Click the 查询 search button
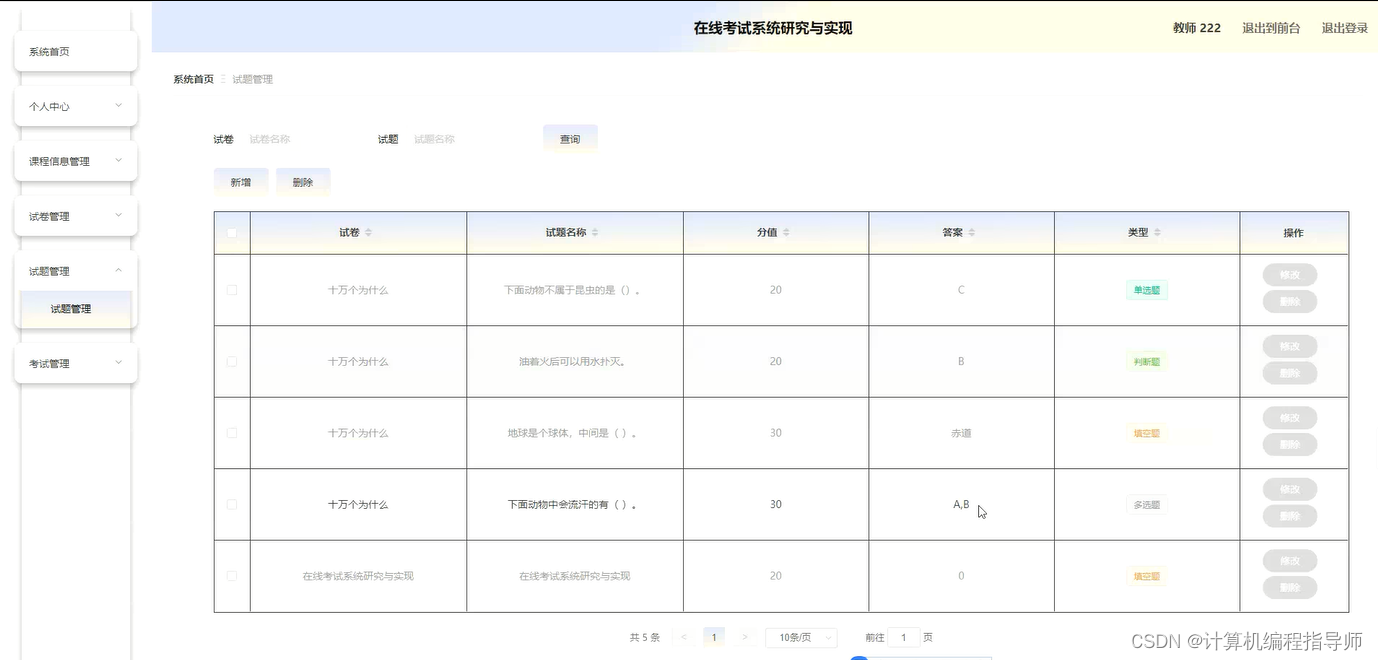The height and width of the screenshot is (660, 1378). 570,139
